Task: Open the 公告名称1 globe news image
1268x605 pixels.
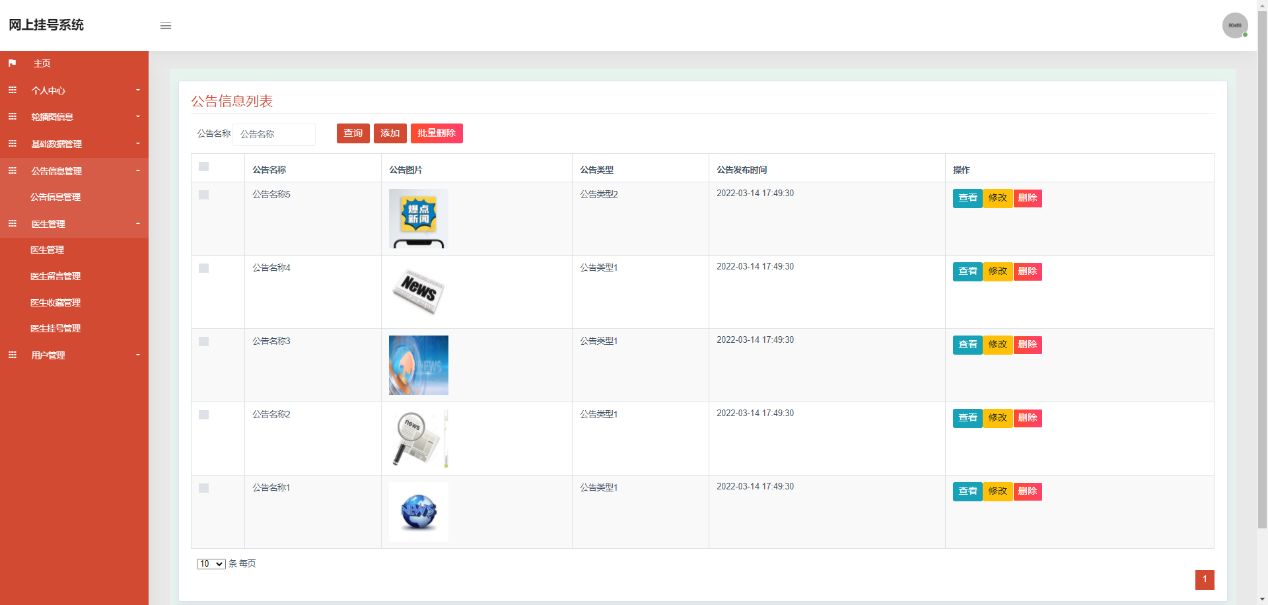Action: 418,511
